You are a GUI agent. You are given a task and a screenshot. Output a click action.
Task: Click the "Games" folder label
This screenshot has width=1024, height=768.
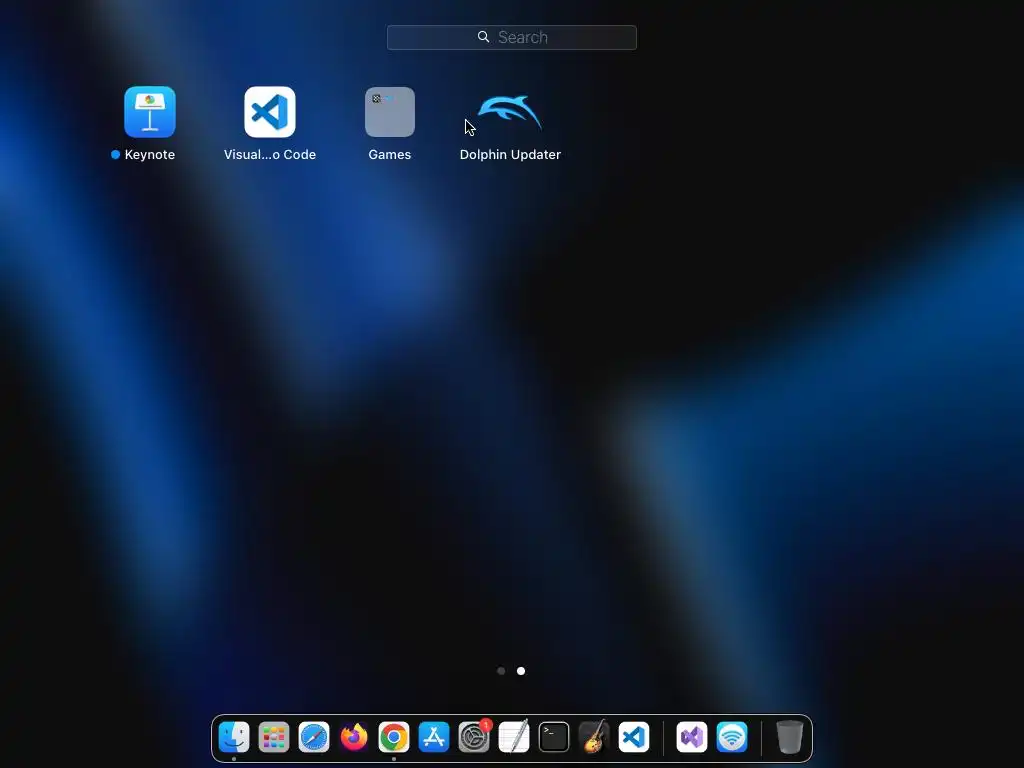point(390,155)
